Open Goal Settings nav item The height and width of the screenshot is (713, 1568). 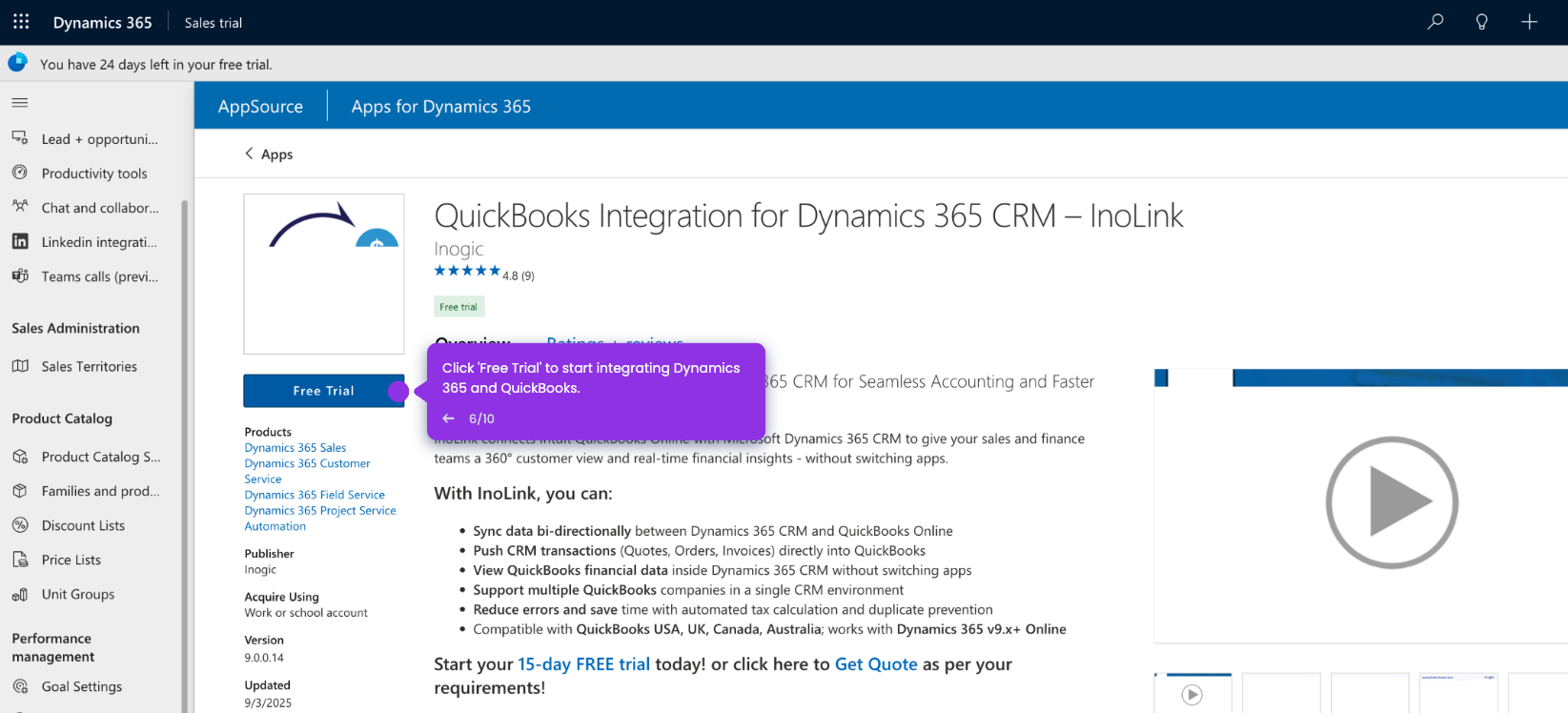[x=93, y=686]
